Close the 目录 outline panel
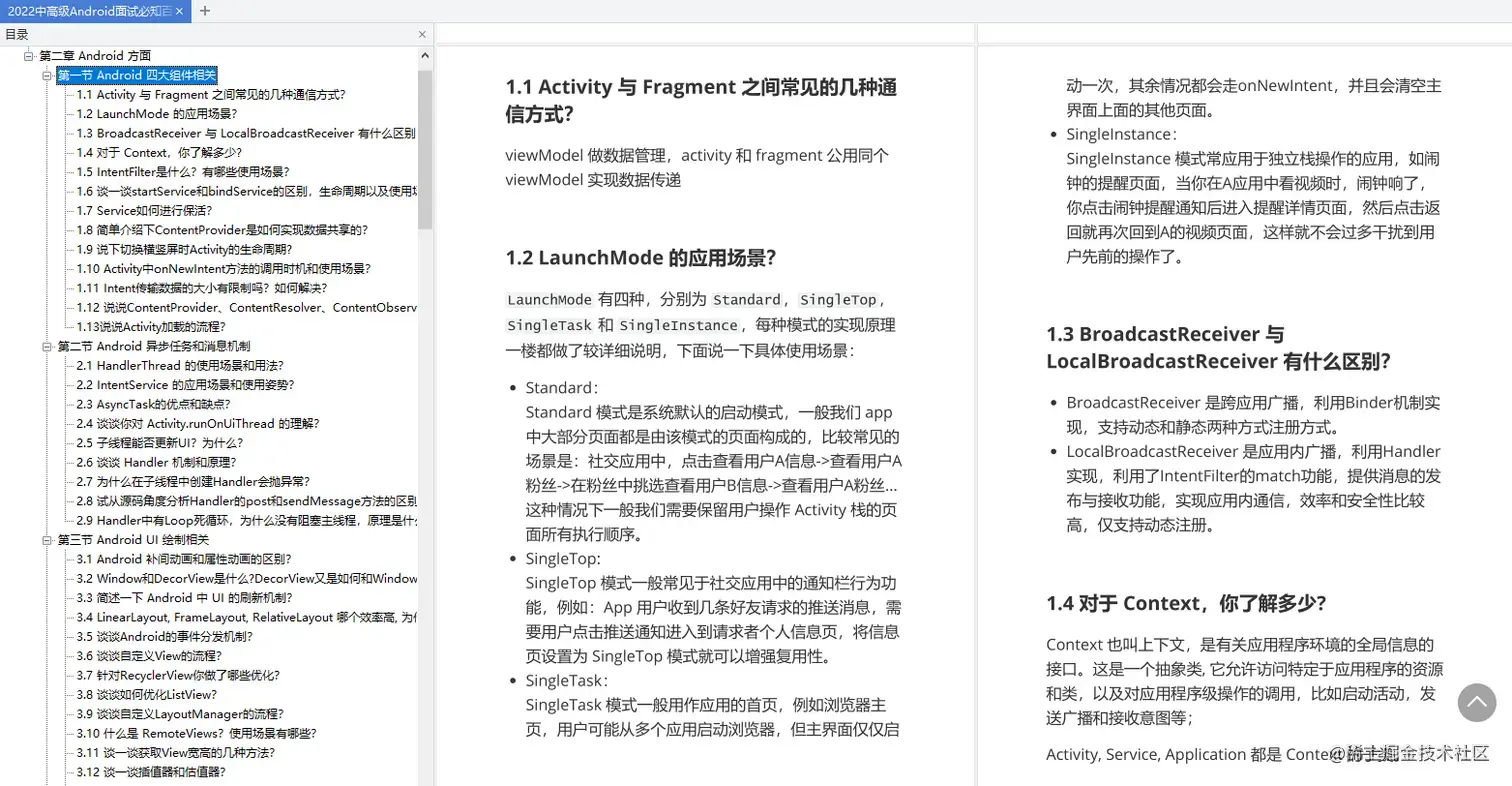 click(x=422, y=35)
